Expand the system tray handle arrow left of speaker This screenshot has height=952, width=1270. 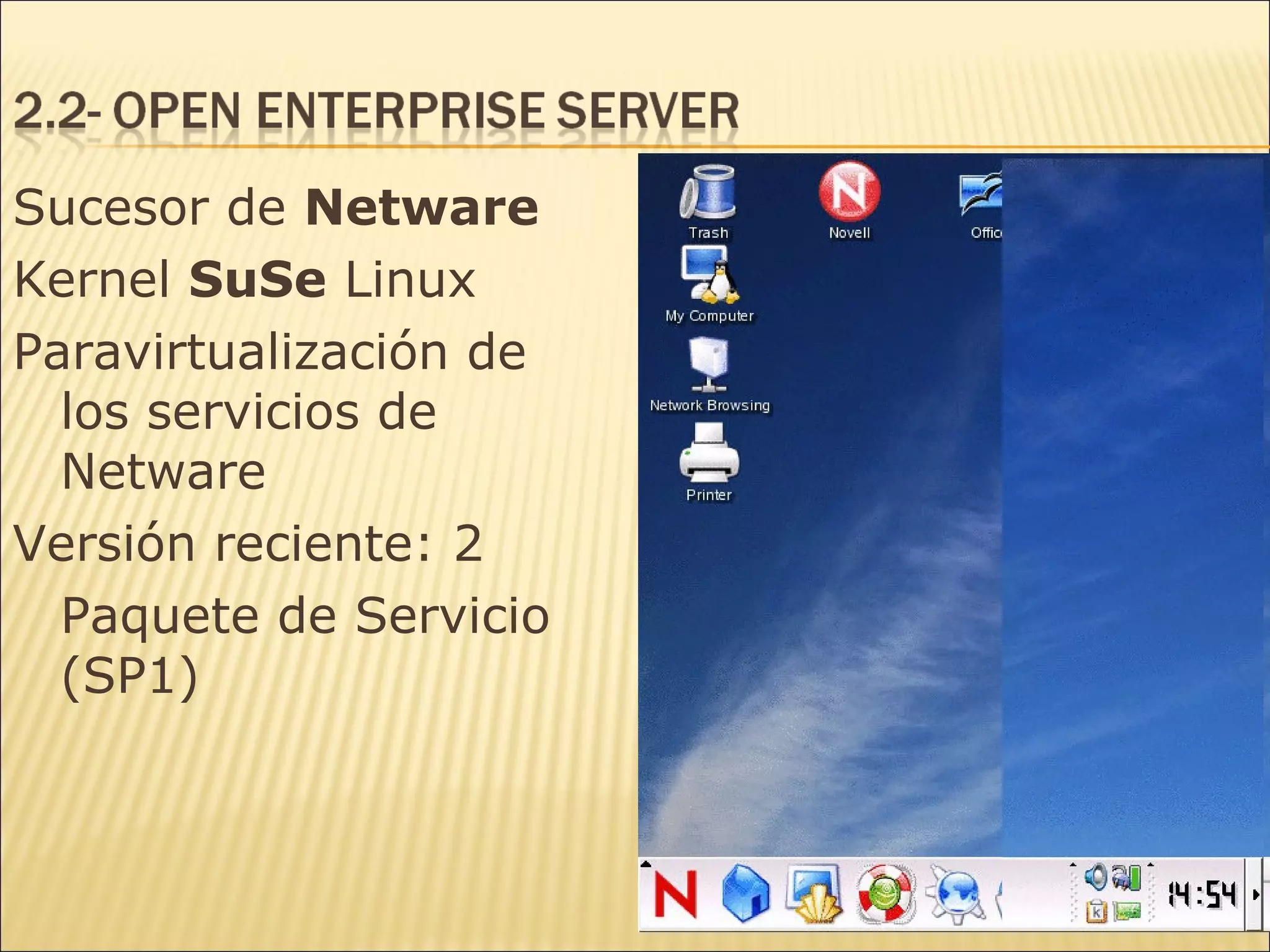pos(1073,865)
